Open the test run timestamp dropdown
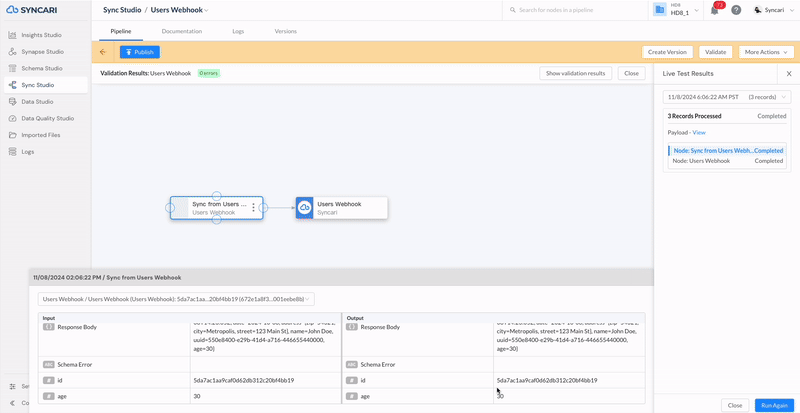The height and width of the screenshot is (413, 800). tap(727, 97)
